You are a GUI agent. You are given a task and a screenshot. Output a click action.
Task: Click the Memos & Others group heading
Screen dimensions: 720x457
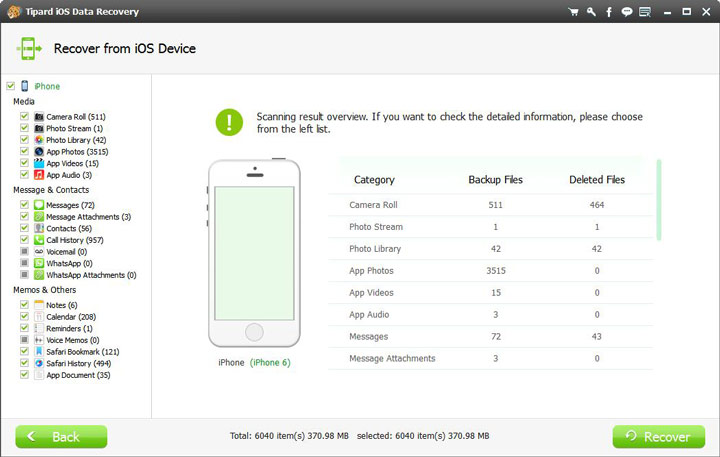pos(45,290)
